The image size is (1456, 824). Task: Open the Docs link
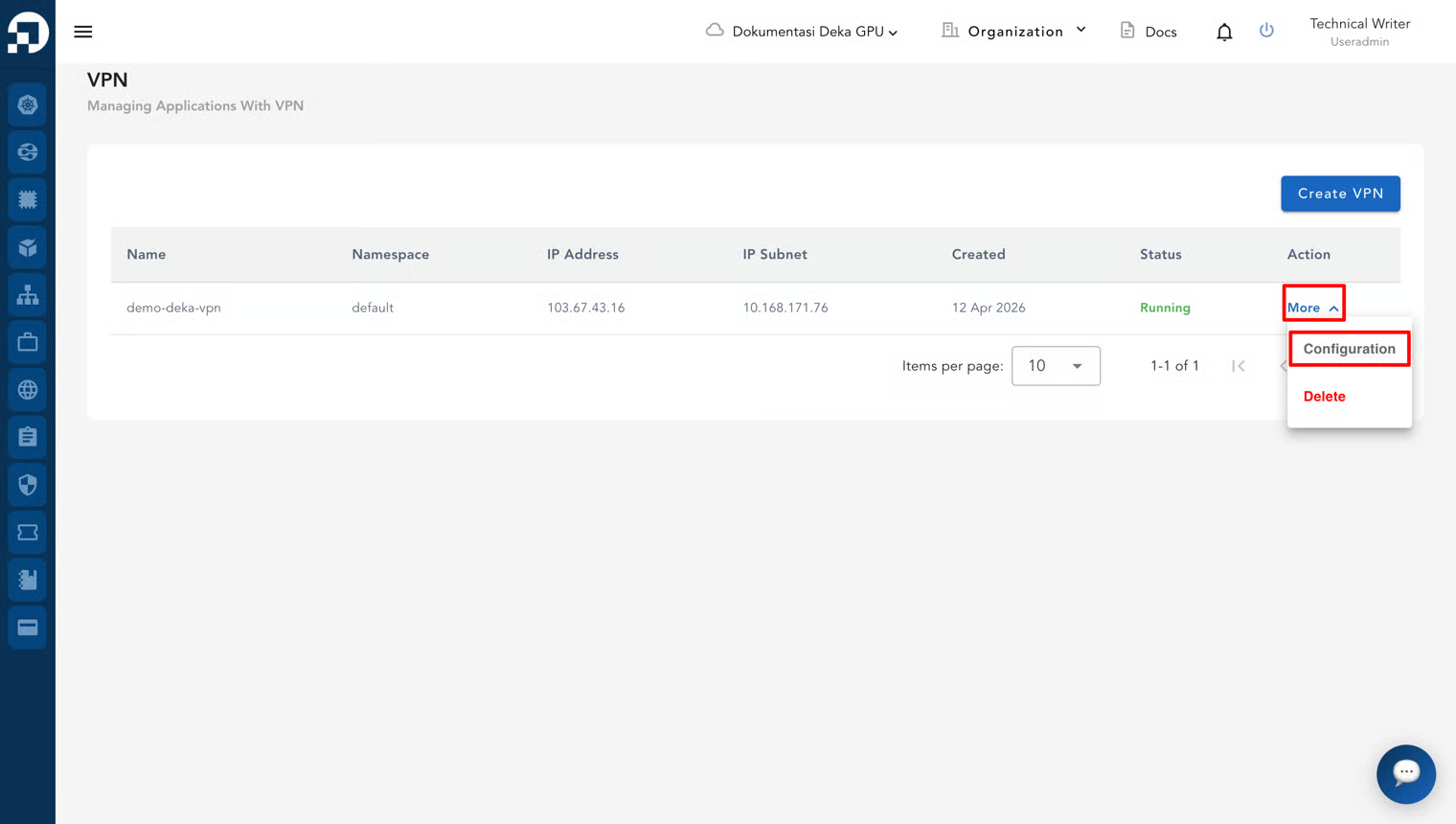coord(1148,32)
